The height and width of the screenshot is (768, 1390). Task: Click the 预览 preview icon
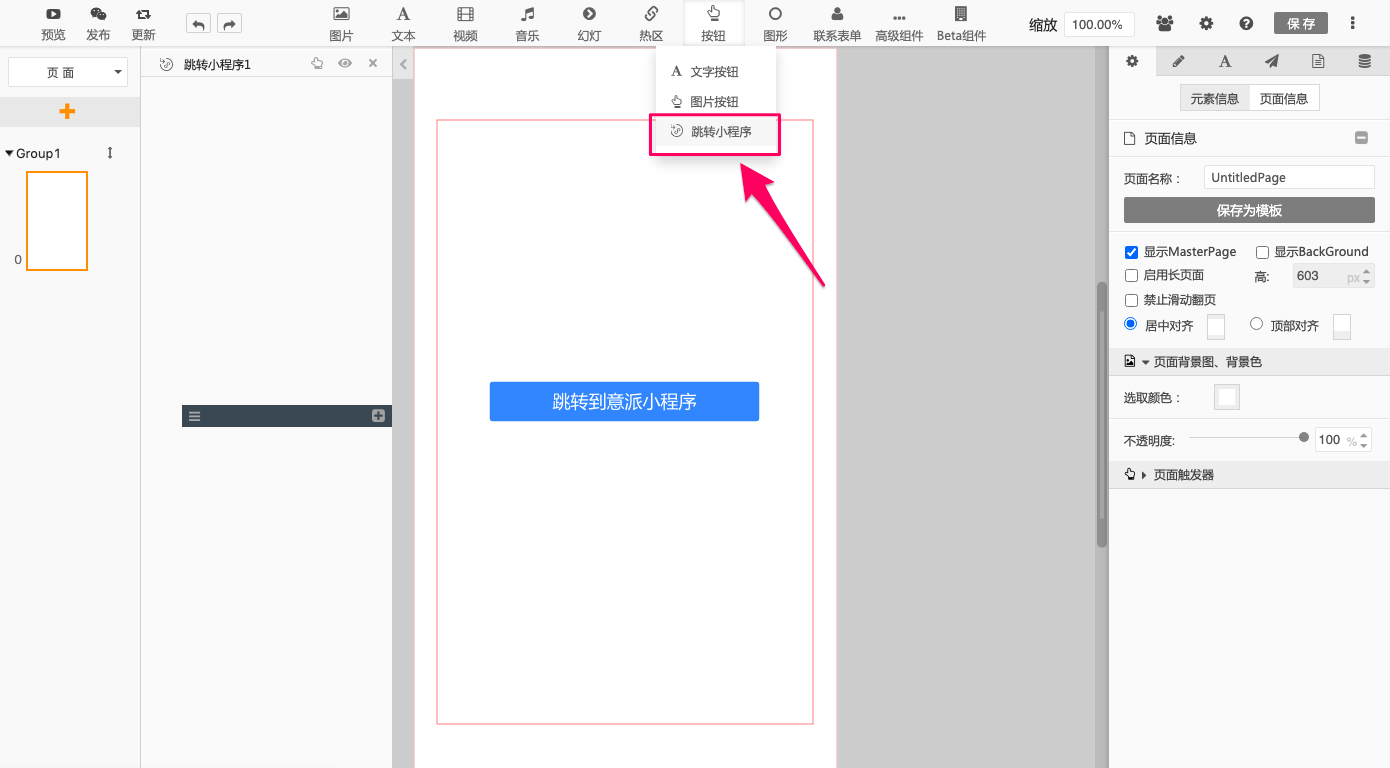53,24
